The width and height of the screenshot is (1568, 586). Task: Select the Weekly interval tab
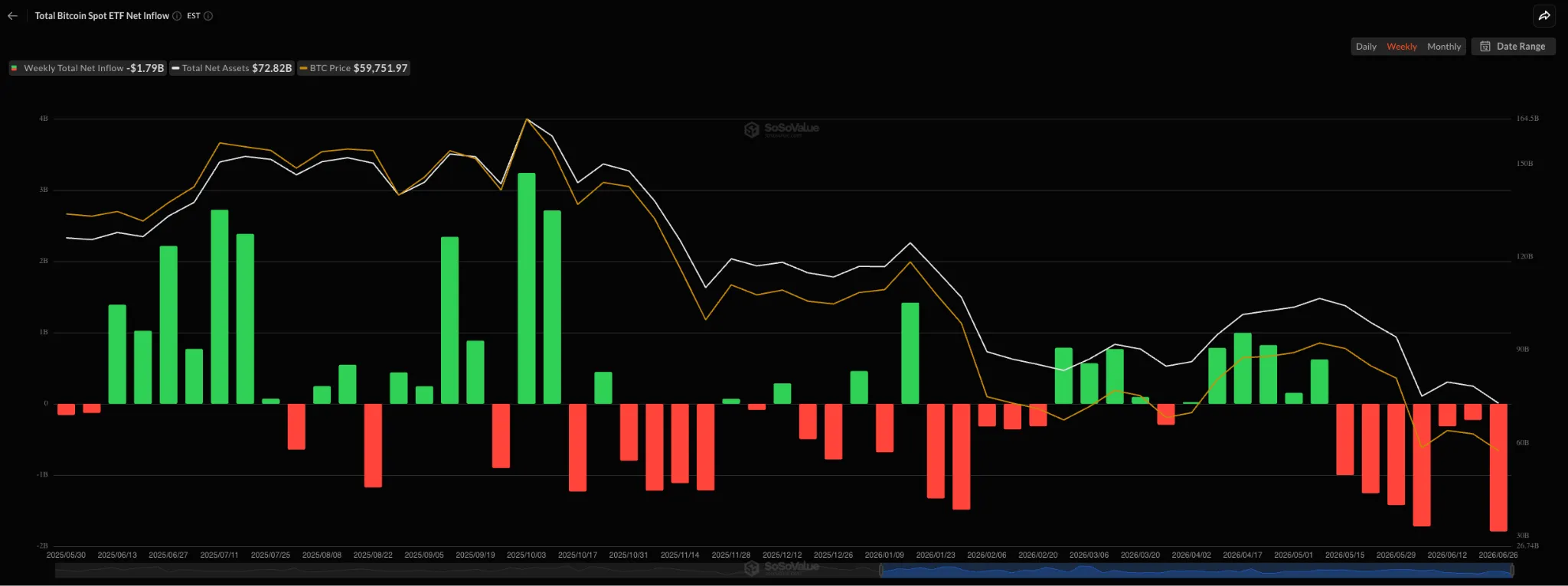click(x=1402, y=47)
